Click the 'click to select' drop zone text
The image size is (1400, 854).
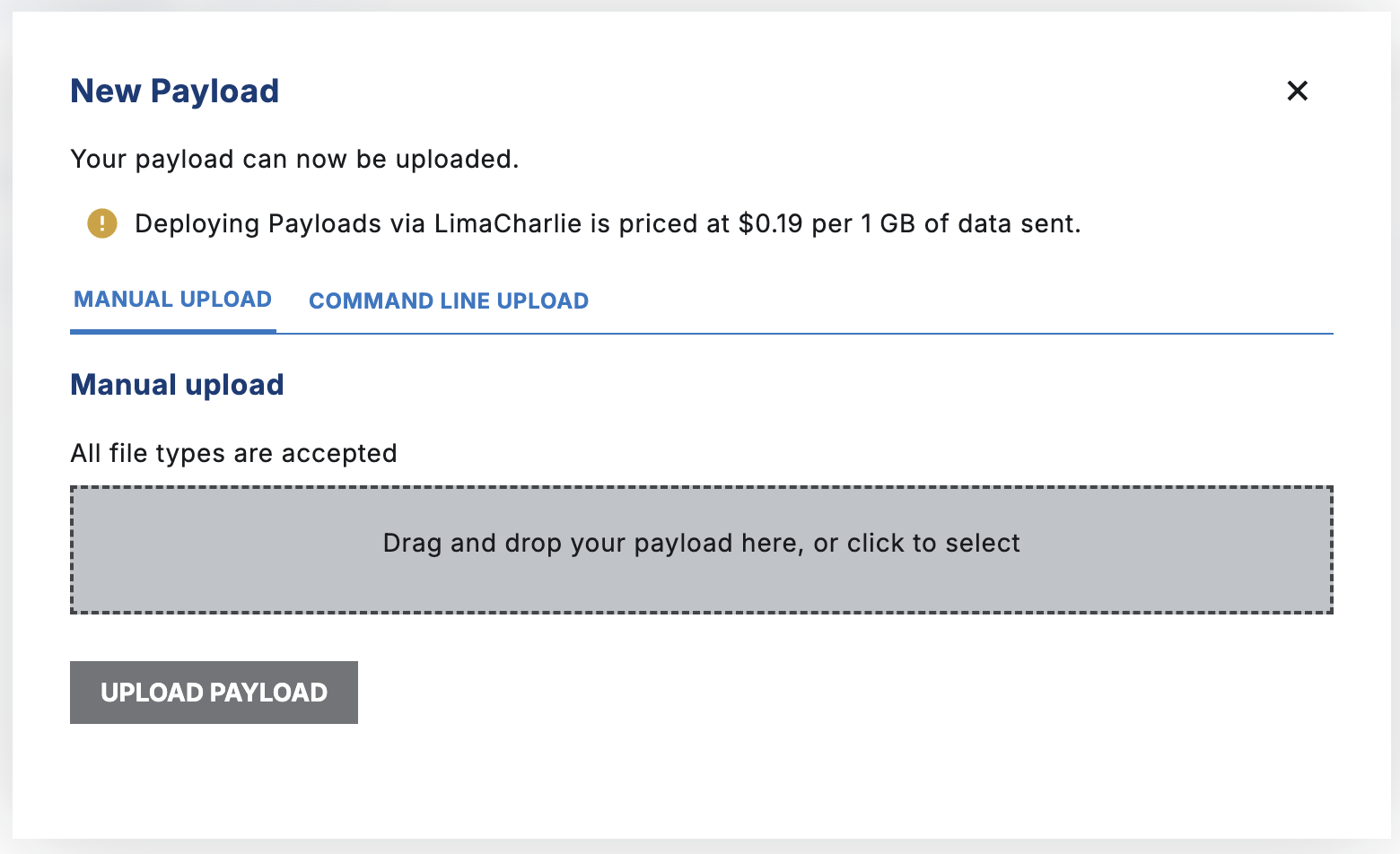click(x=933, y=543)
